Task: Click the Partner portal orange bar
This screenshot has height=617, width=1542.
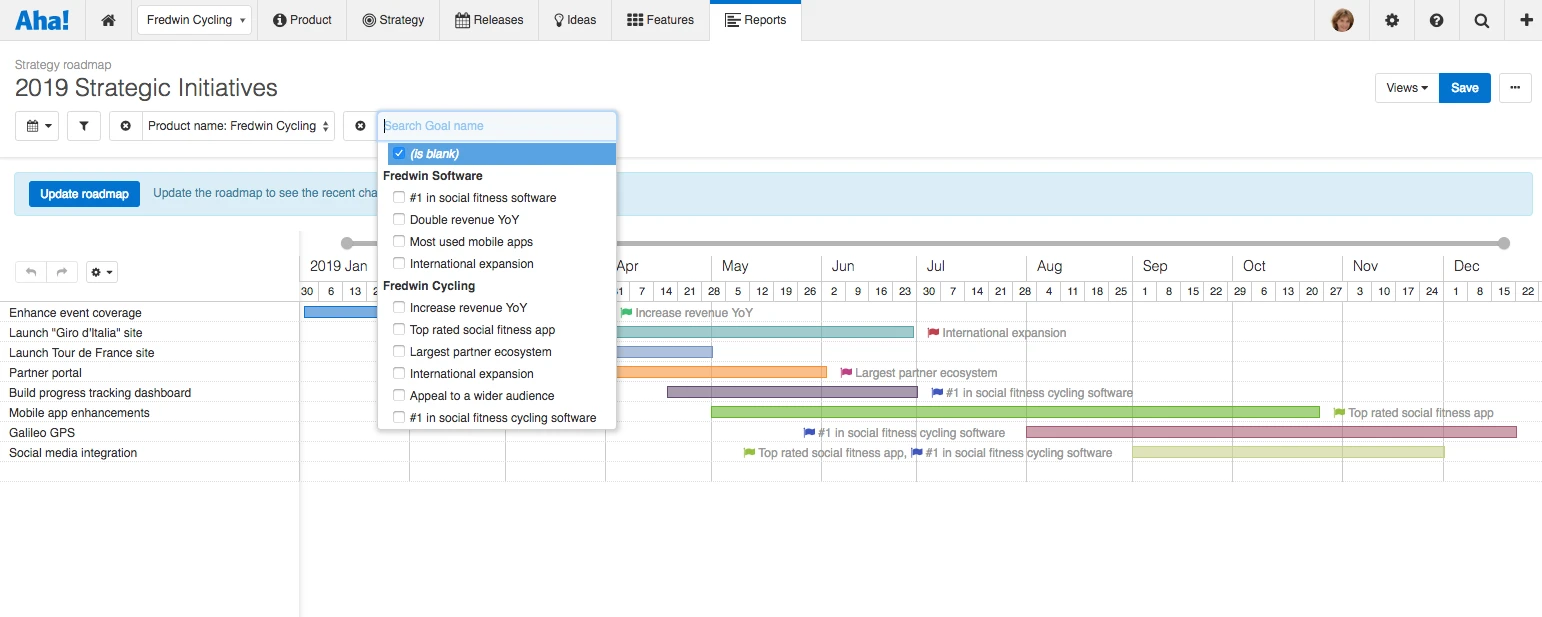Action: (722, 372)
